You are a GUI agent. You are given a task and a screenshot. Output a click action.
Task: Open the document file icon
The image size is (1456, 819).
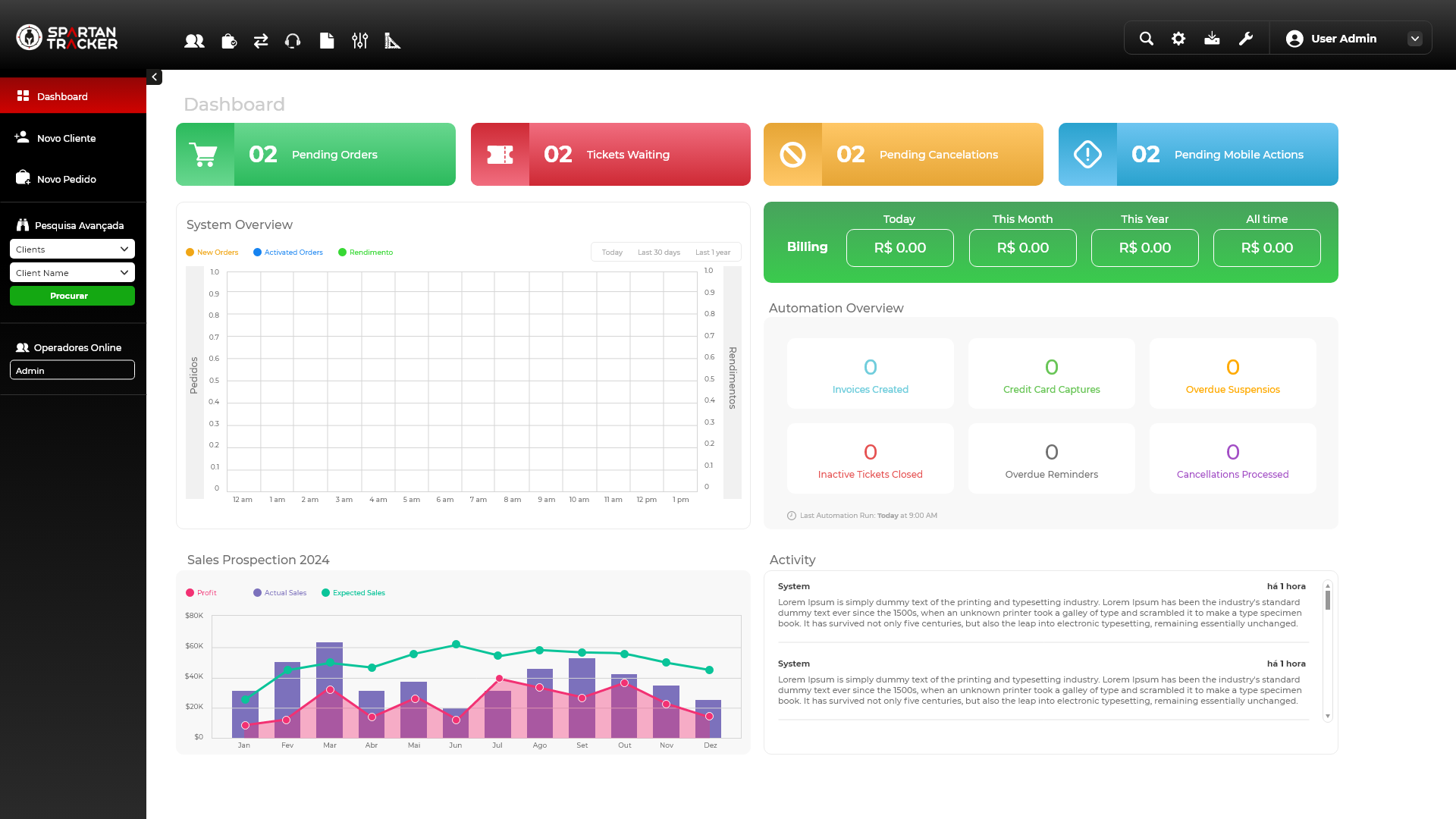pos(327,41)
